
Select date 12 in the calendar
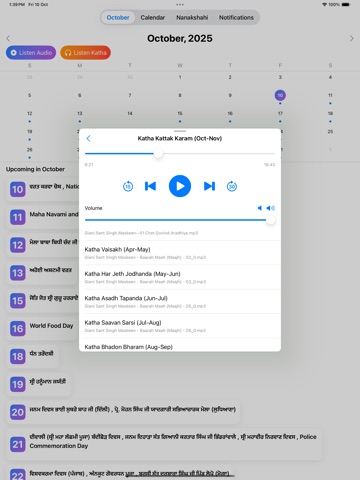pyautogui.click(x=29, y=113)
